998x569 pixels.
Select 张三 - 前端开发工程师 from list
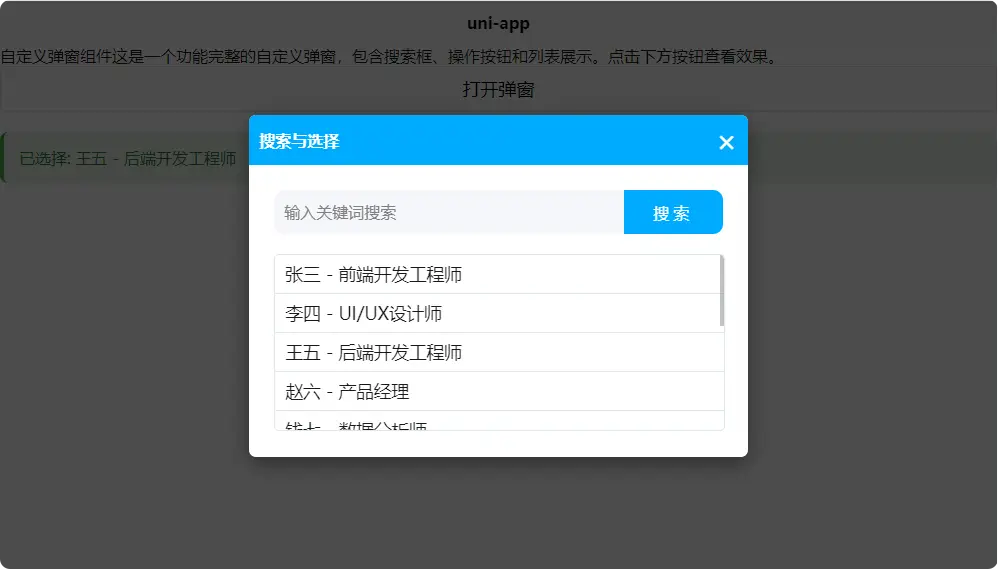497,274
